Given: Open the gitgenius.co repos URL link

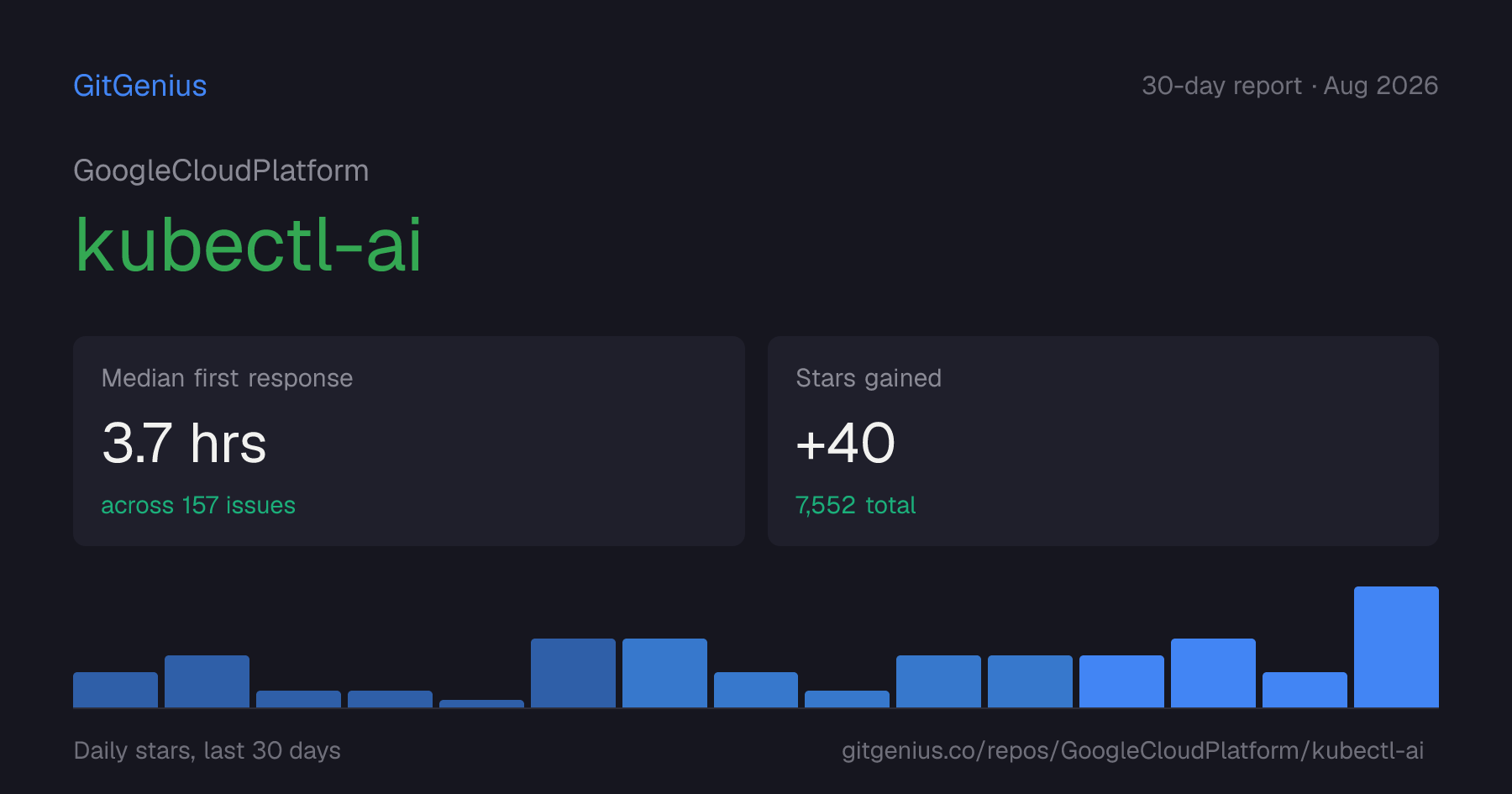Looking at the screenshot, I should pyautogui.click(x=1132, y=750).
